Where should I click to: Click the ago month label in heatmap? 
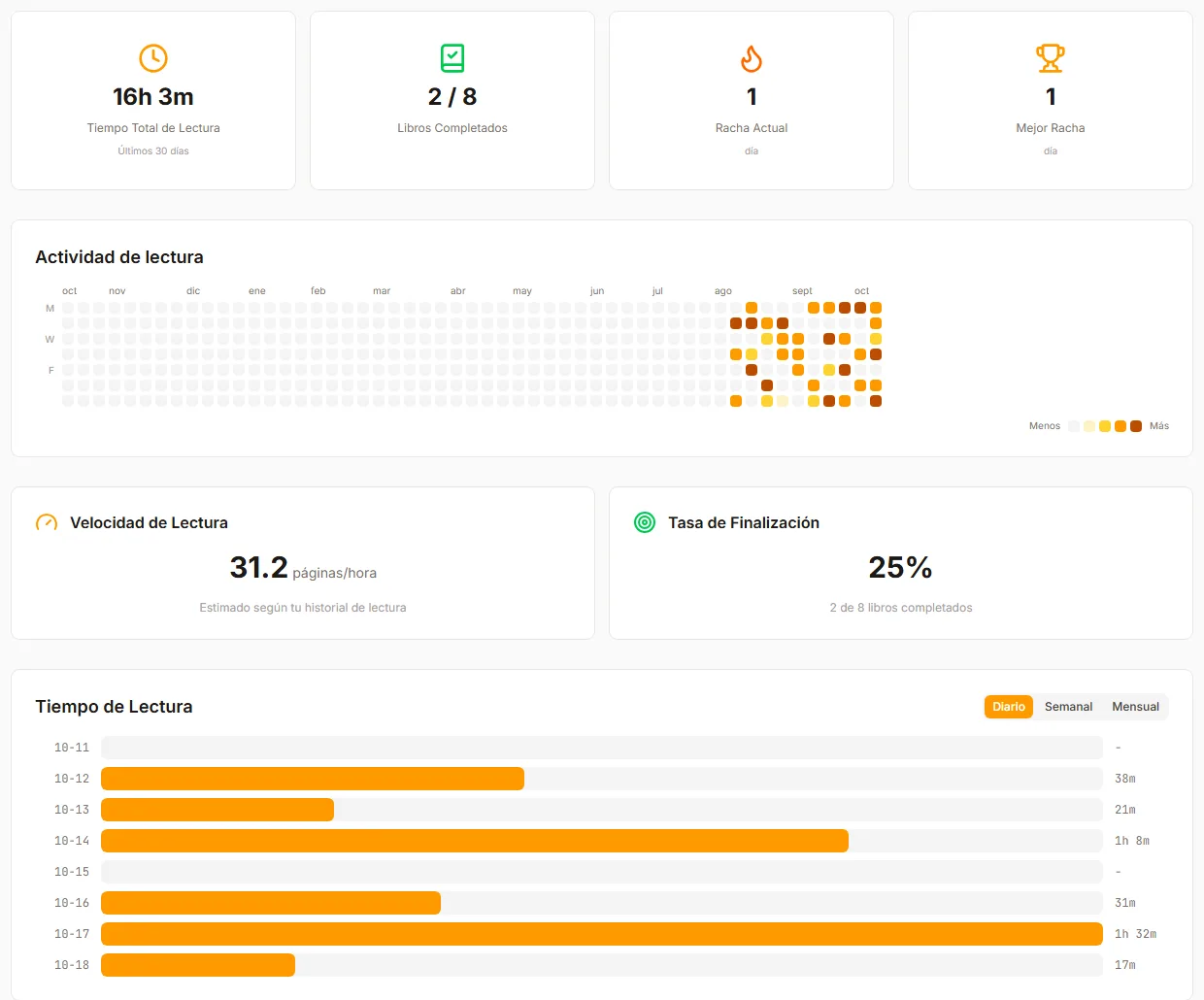[723, 291]
